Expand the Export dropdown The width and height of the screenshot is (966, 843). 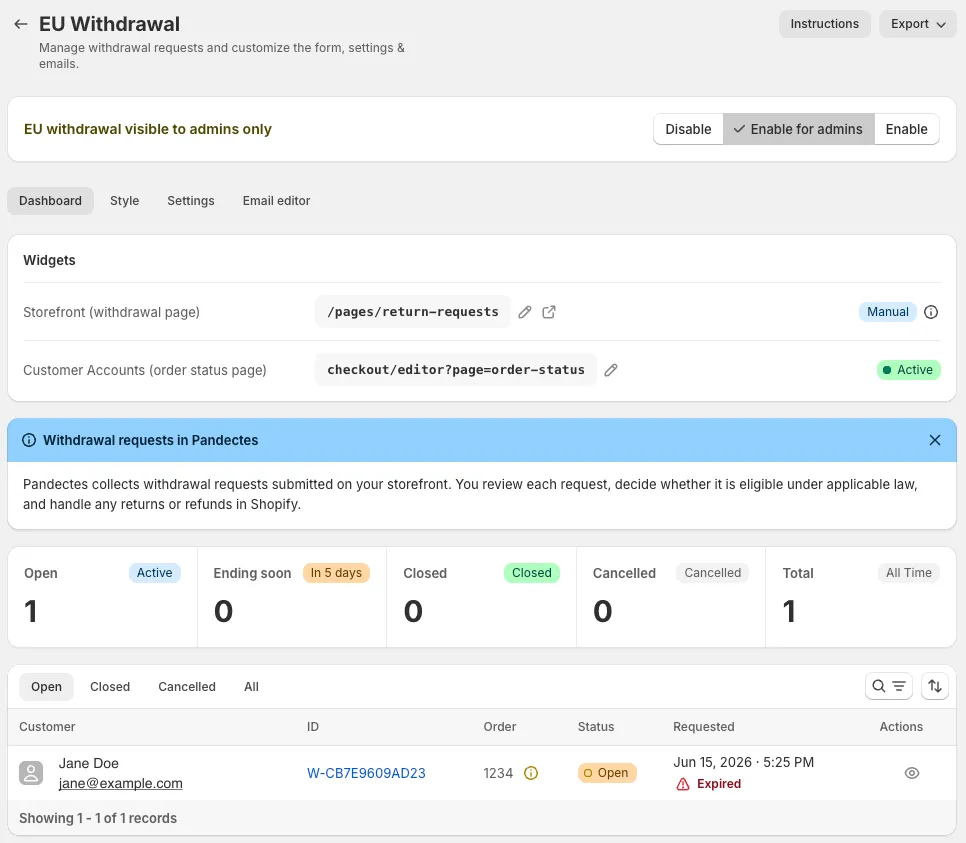[x=917, y=24]
